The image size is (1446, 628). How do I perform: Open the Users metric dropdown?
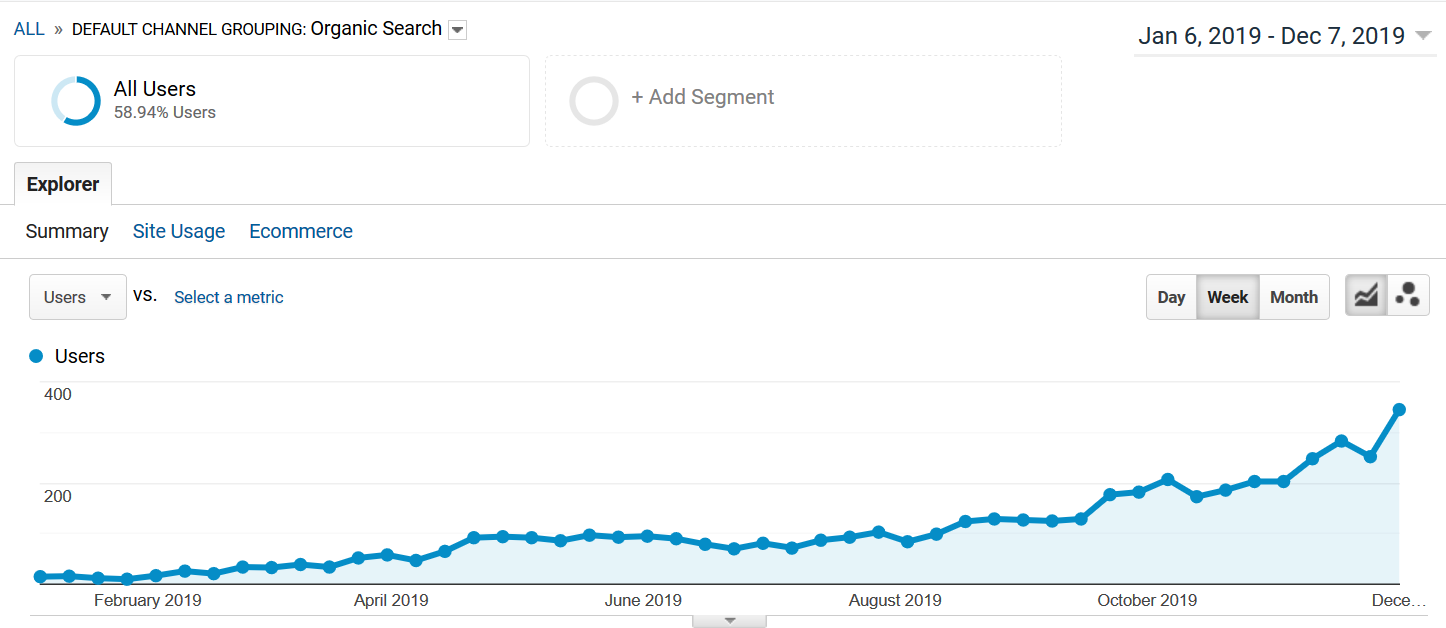pos(78,297)
